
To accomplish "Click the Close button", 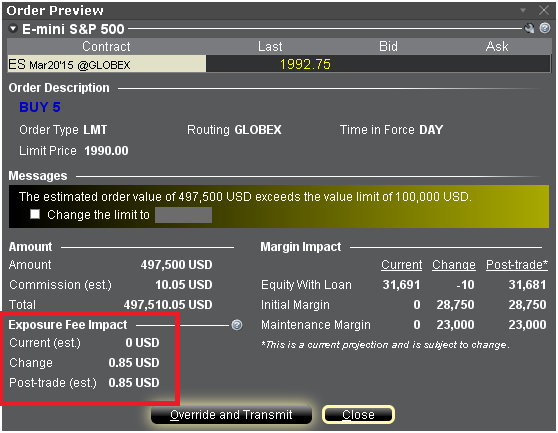I will pyautogui.click(x=358, y=415).
